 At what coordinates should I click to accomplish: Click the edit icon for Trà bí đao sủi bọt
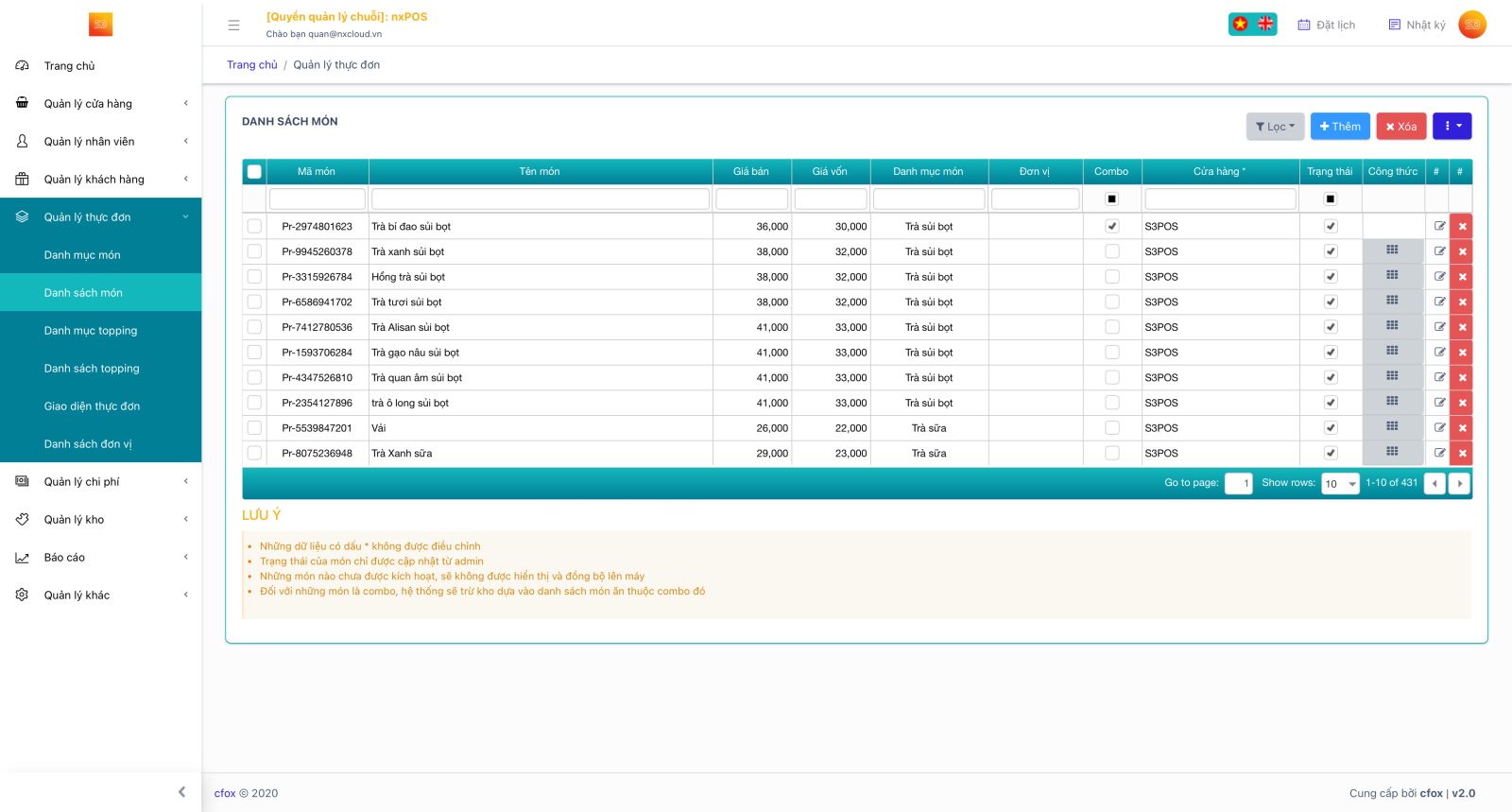pyautogui.click(x=1439, y=226)
